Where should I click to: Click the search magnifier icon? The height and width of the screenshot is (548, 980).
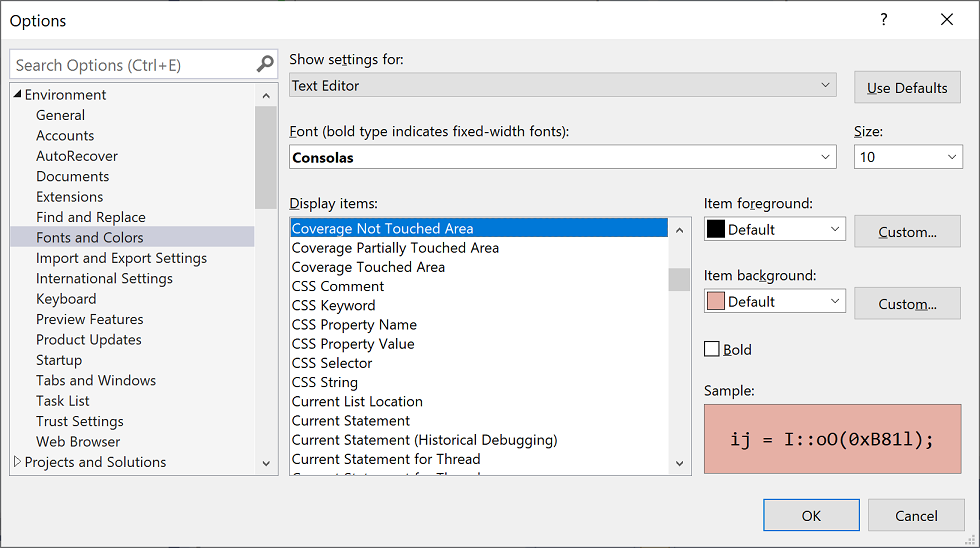[x=265, y=64]
